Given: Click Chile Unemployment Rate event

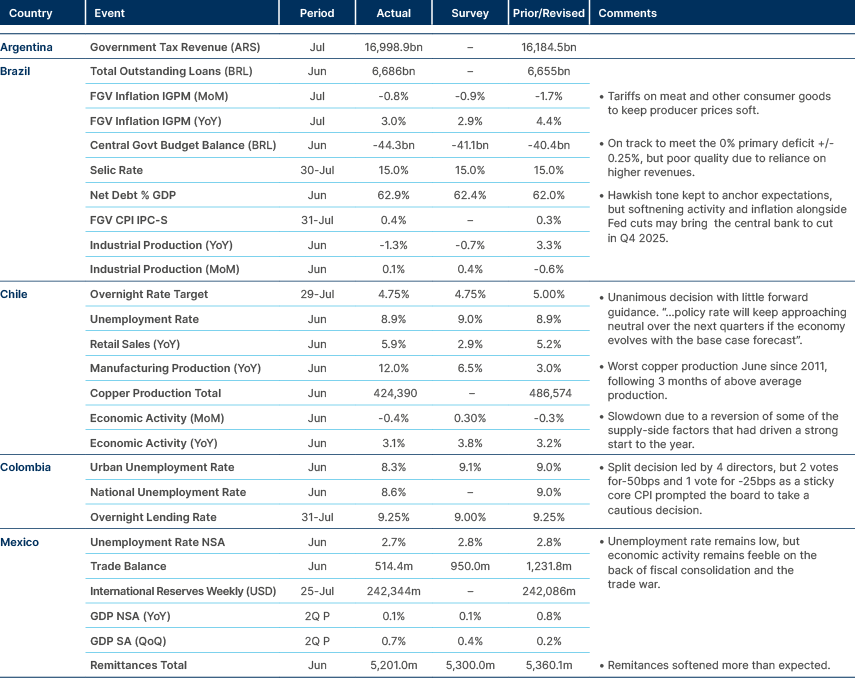Looking at the screenshot, I should [x=144, y=319].
